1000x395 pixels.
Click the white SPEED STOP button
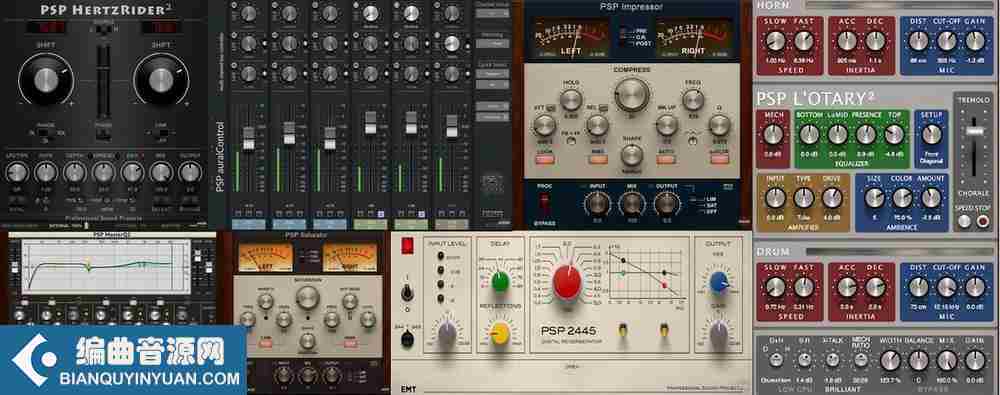(964, 222)
